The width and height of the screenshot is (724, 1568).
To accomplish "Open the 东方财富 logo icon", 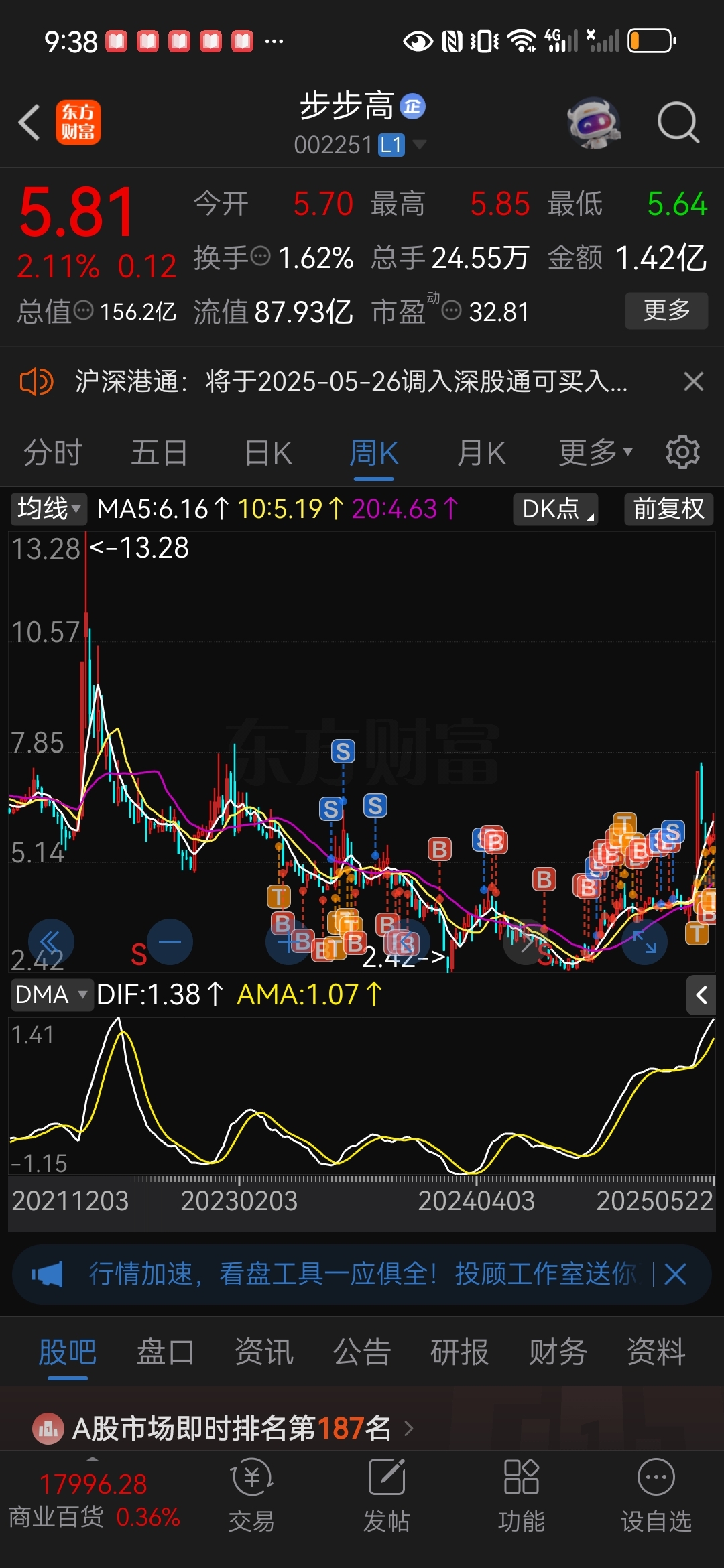I will click(x=78, y=123).
